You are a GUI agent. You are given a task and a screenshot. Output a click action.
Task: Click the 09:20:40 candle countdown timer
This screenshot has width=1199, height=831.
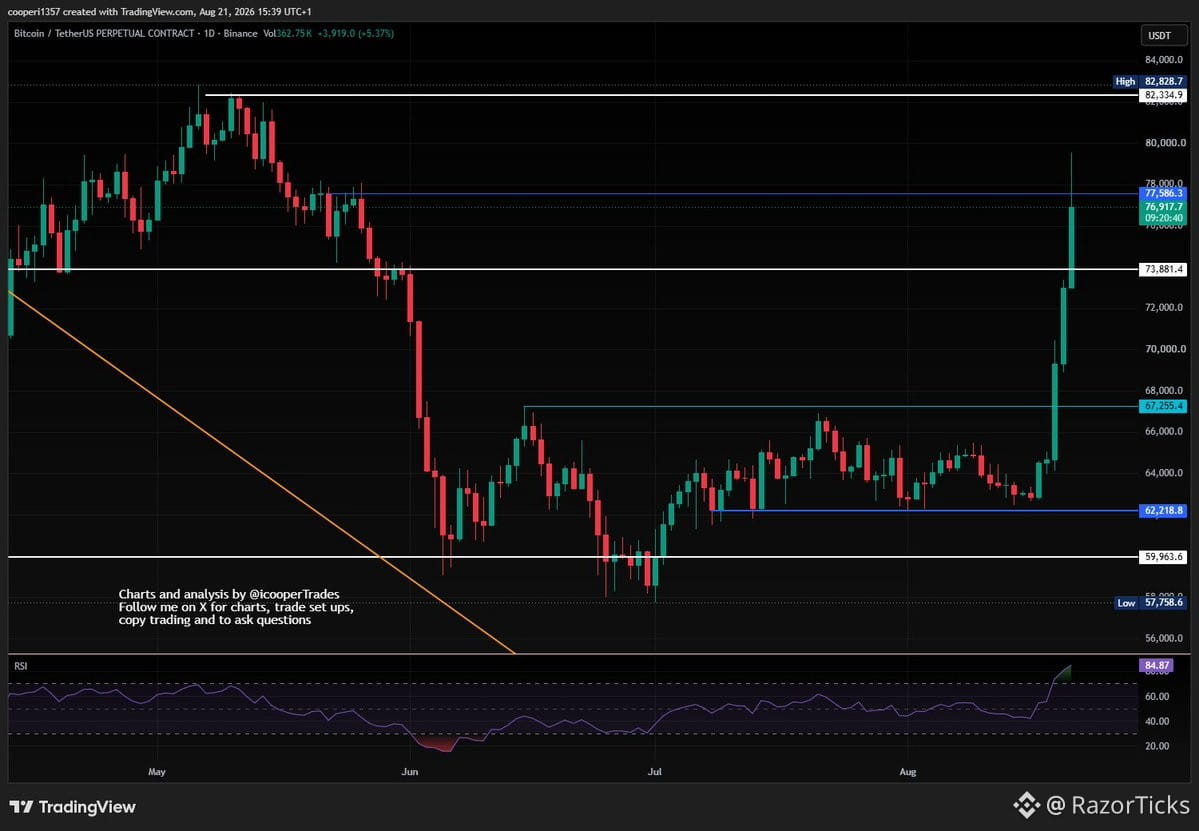pyautogui.click(x=1162, y=219)
